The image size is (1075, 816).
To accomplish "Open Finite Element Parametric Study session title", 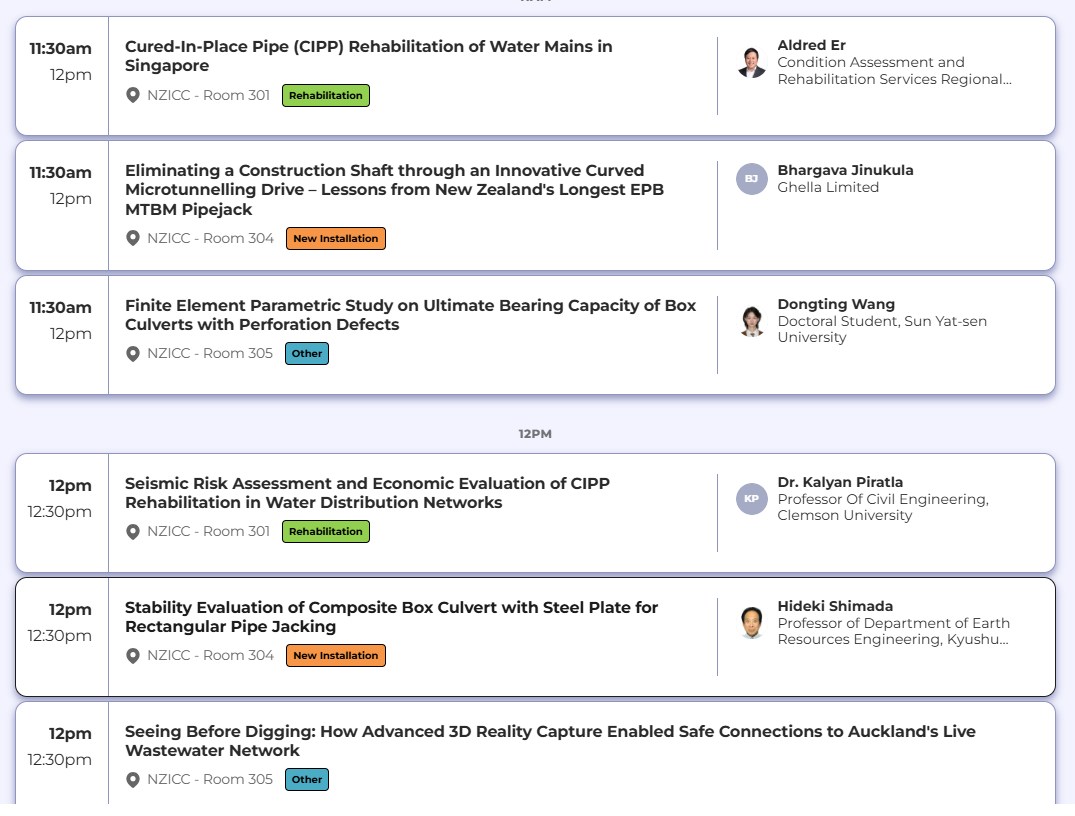I will point(410,315).
